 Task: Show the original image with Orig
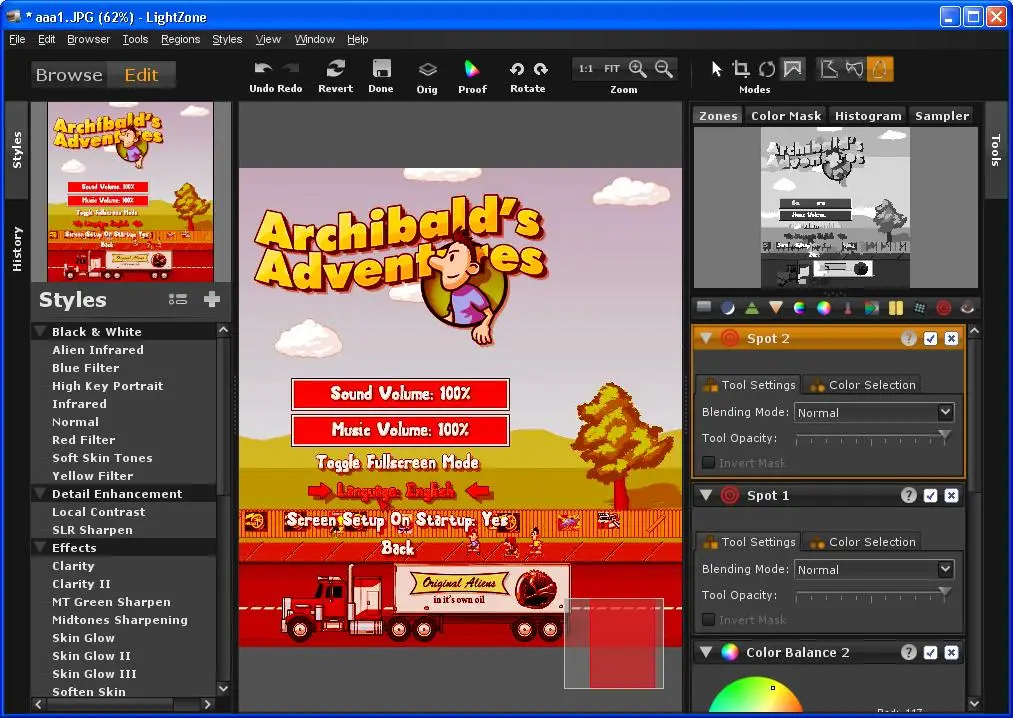coord(427,69)
